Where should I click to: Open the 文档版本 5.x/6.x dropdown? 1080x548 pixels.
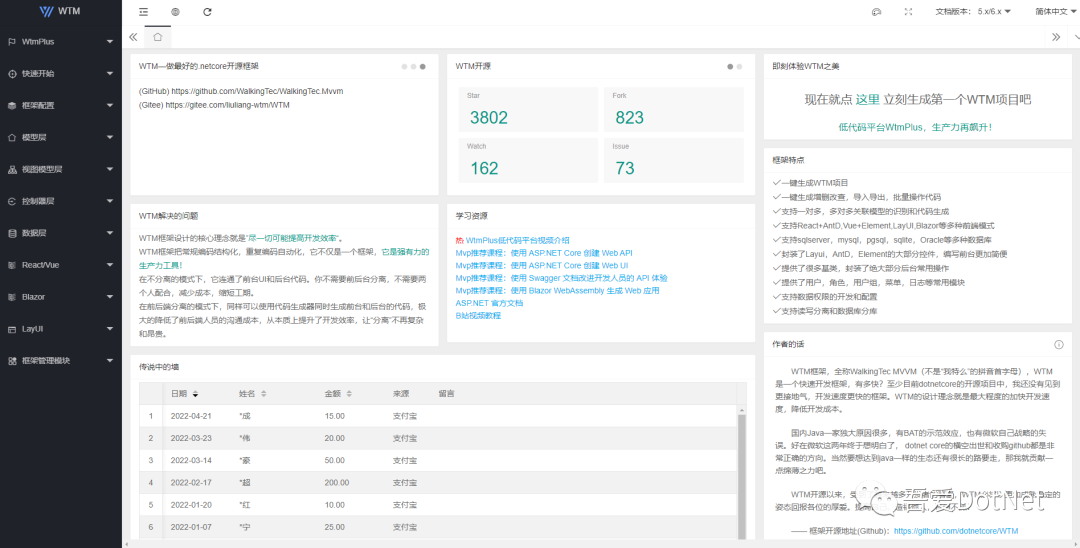(973, 12)
